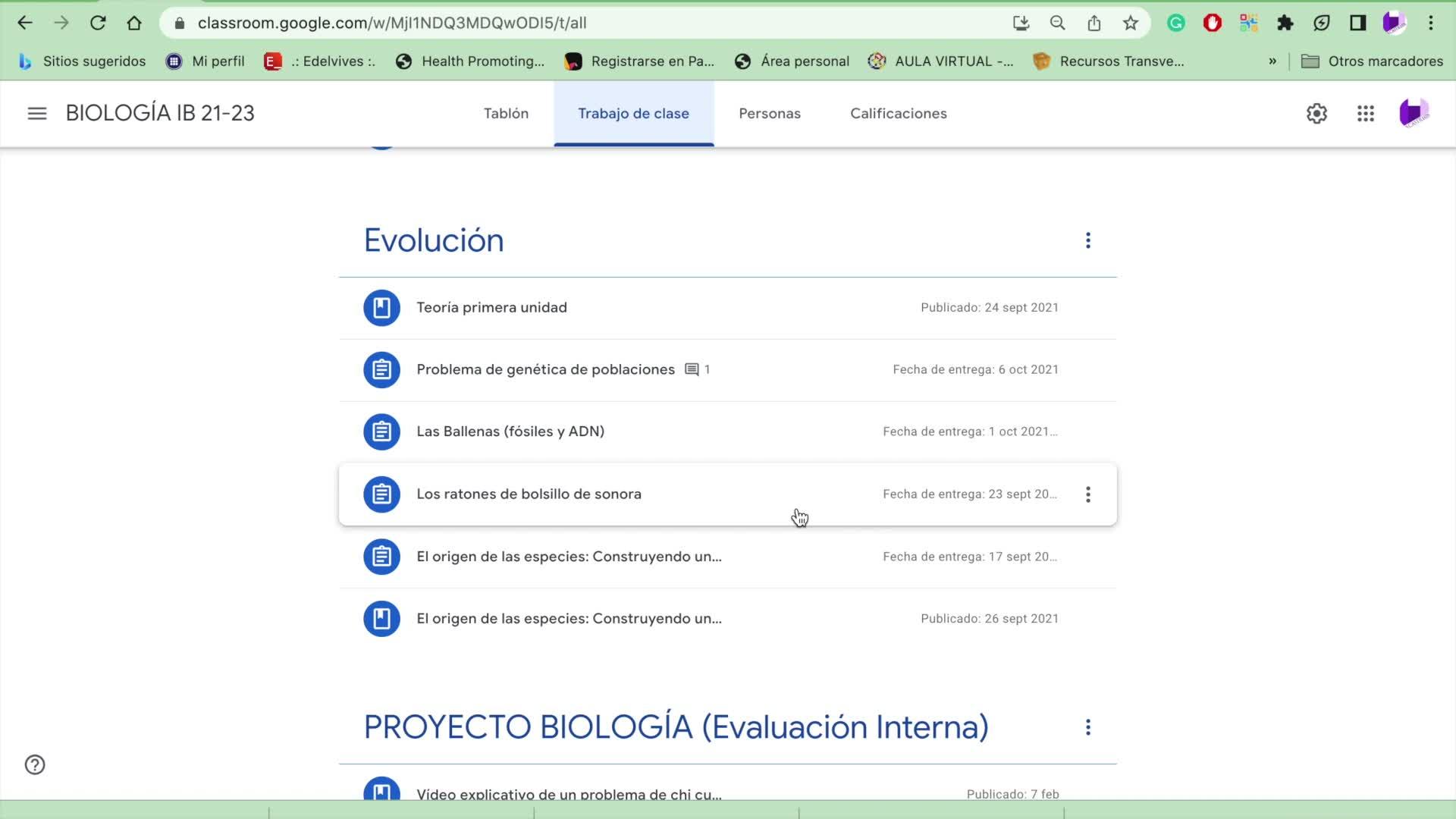Click the Teoría primera unidad material icon
This screenshot has height=819, width=1456.
(x=381, y=308)
